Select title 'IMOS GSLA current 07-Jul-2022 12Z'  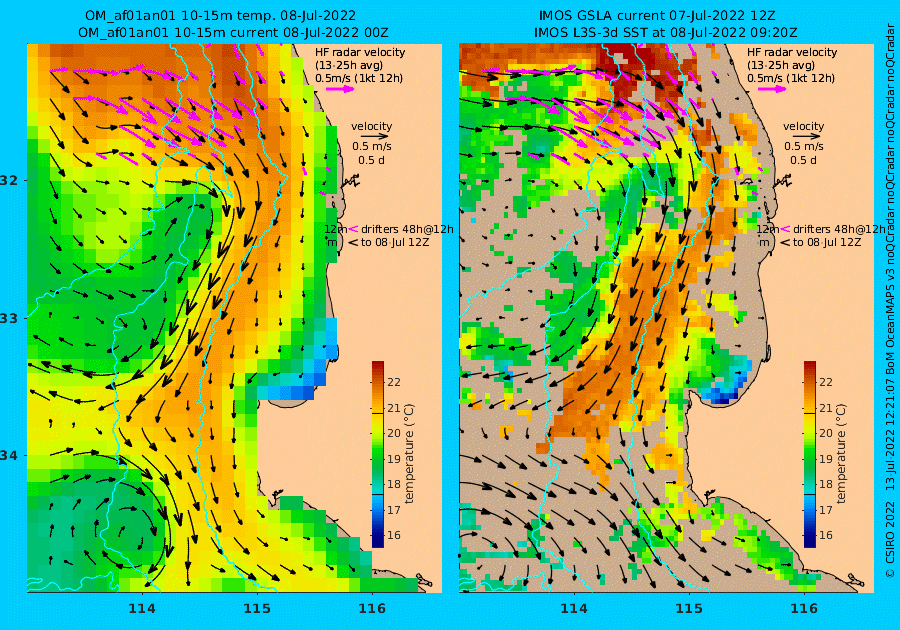click(657, 15)
